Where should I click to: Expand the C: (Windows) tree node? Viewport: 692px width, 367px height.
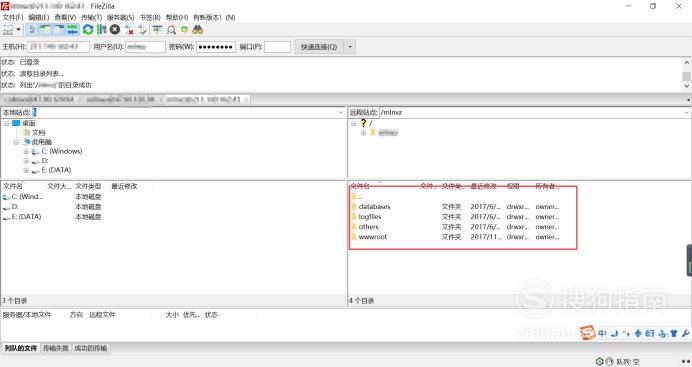[x=26, y=151]
